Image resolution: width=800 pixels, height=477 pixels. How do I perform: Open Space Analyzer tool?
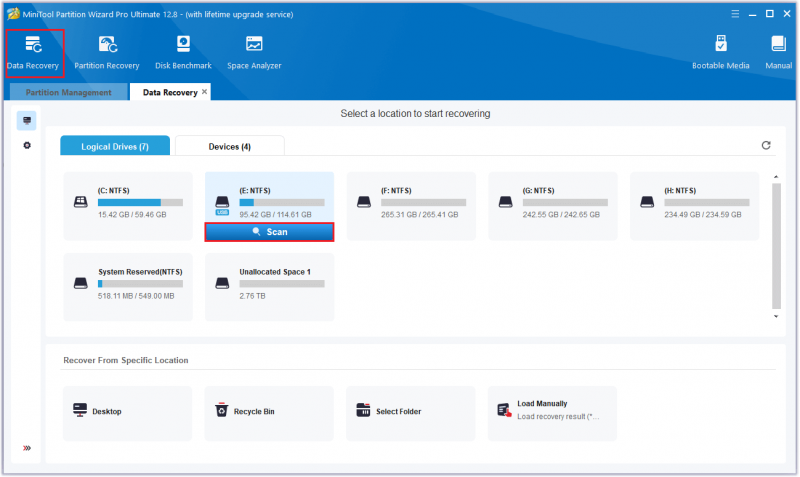(254, 53)
